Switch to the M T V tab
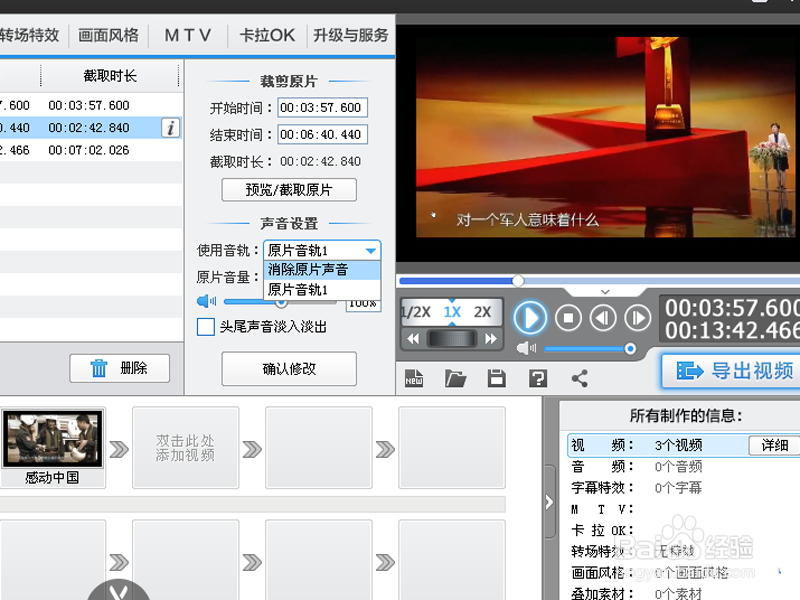 [187, 35]
